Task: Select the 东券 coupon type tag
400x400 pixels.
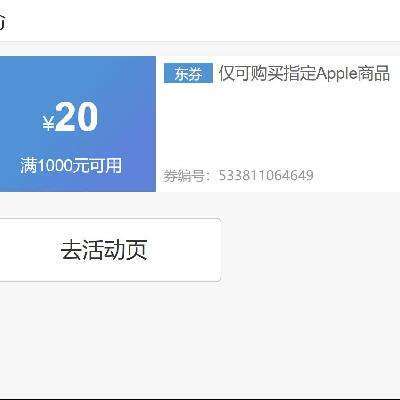Action: point(188,73)
